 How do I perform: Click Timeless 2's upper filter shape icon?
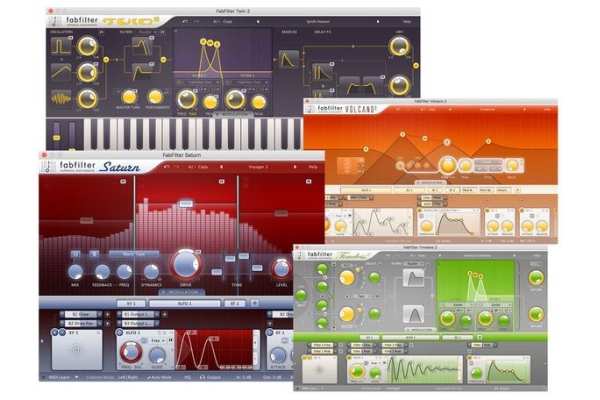(414, 278)
